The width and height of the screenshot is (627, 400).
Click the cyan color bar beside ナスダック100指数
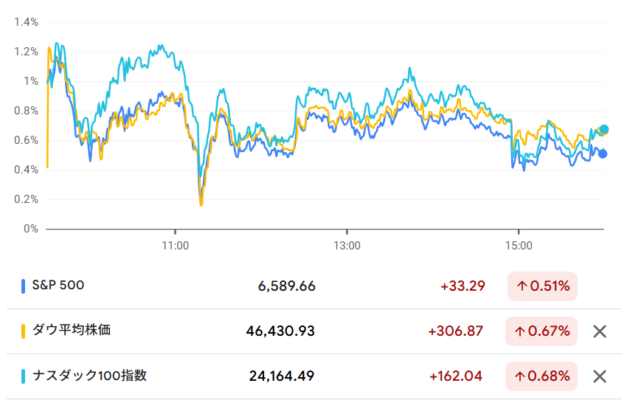[x=23, y=376]
